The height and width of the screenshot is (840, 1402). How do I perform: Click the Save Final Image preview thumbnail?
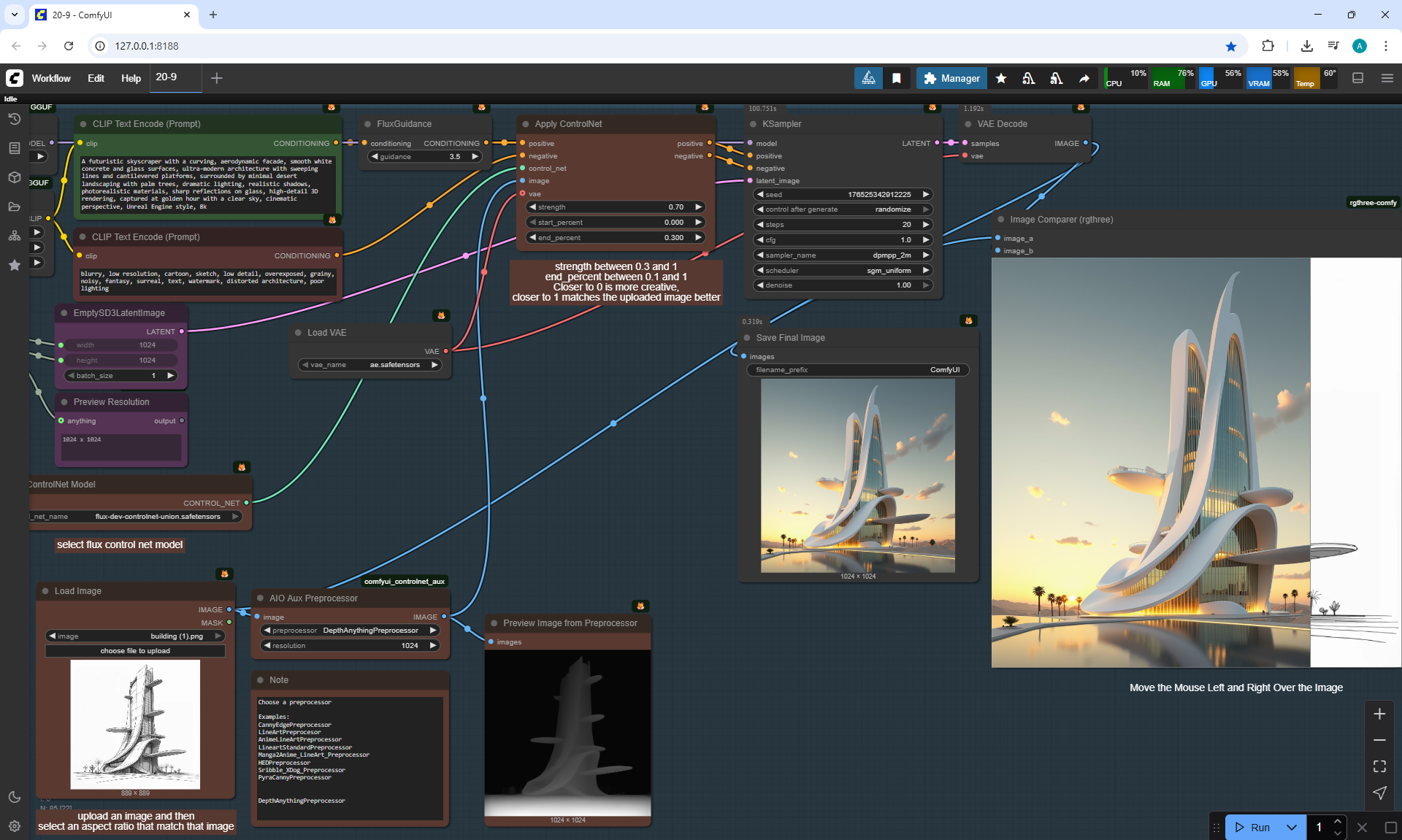[x=857, y=475]
